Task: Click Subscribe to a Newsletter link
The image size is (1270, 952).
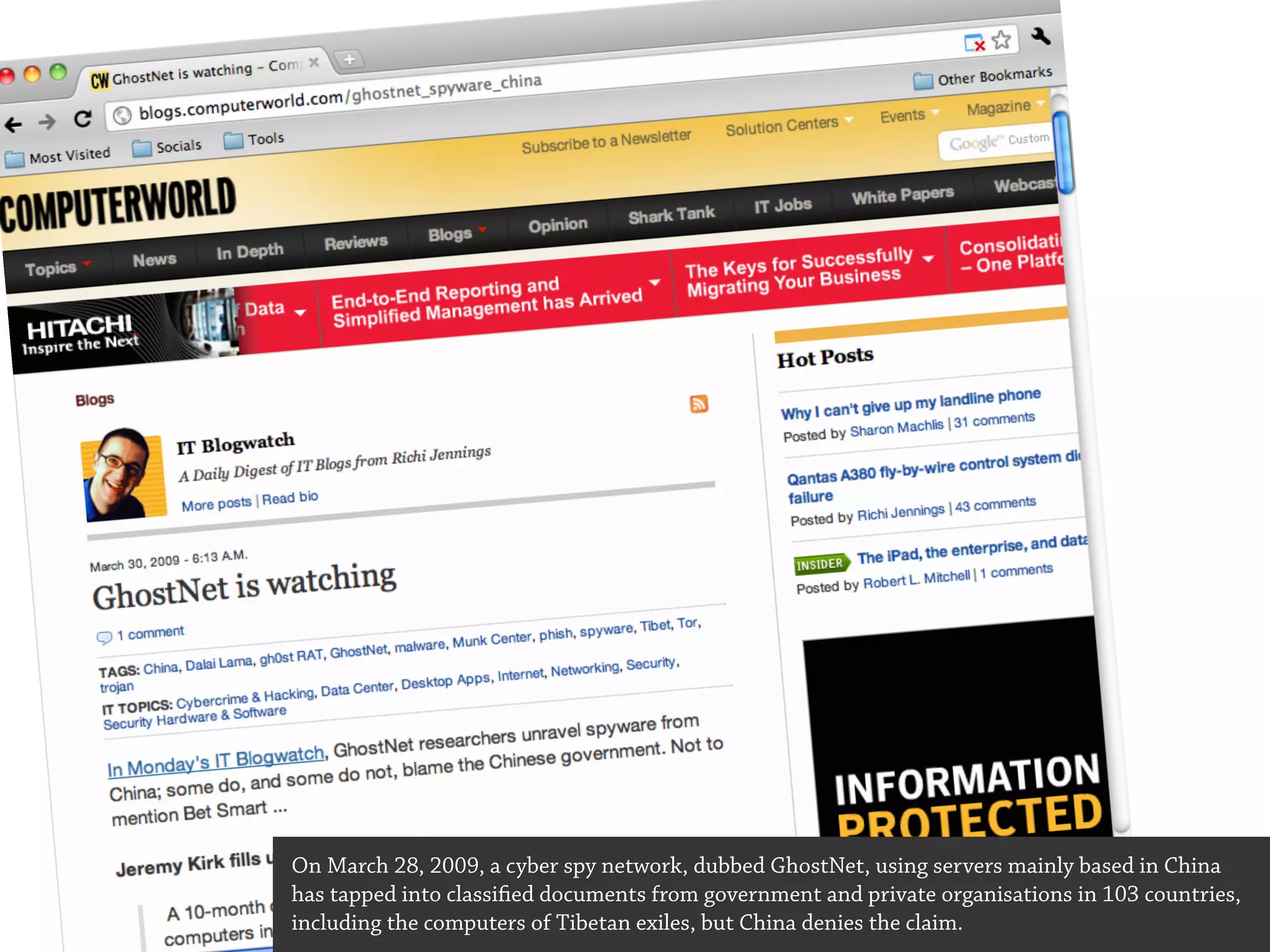Action: [606, 141]
